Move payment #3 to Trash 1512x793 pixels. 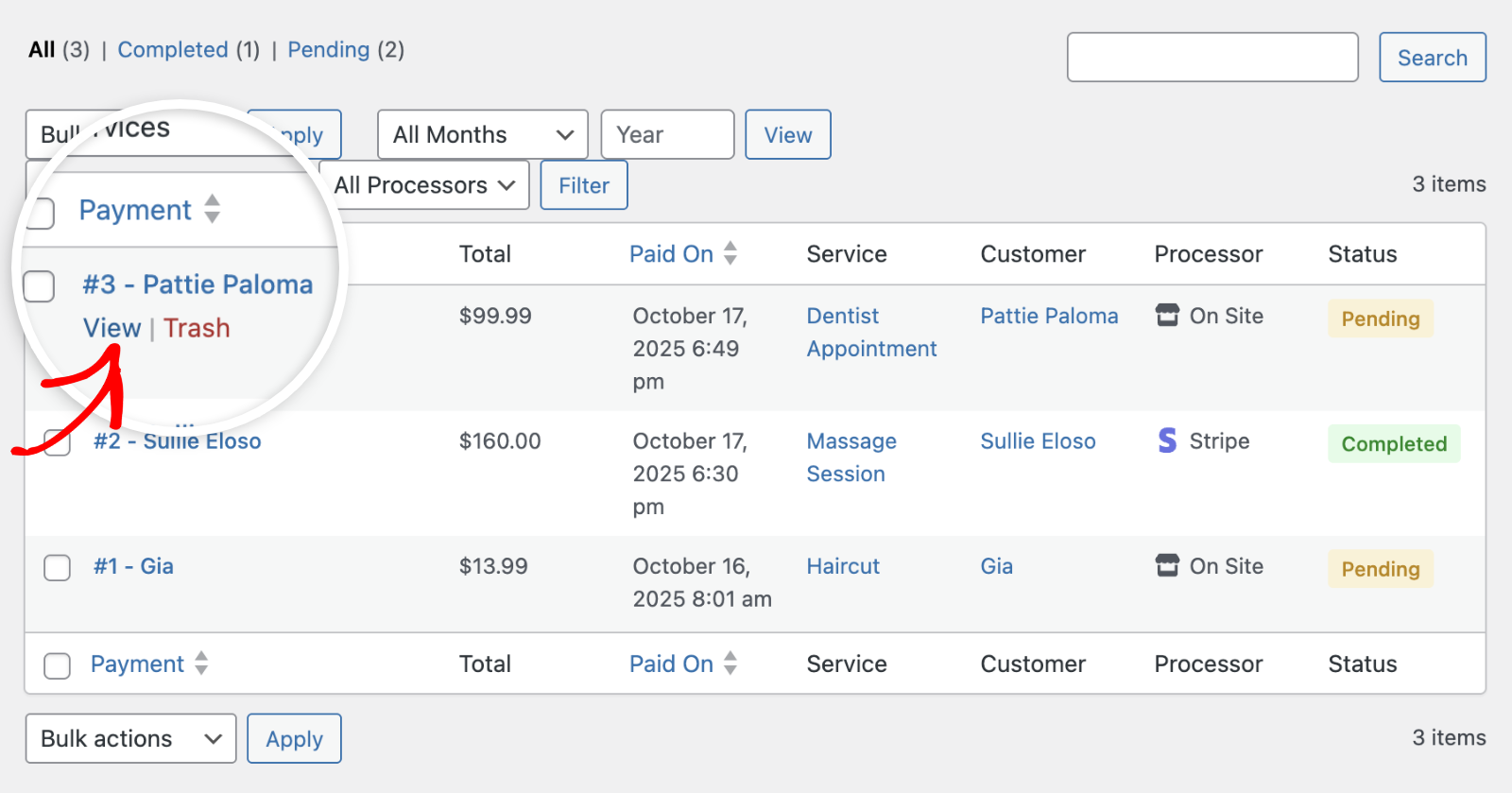tap(197, 328)
